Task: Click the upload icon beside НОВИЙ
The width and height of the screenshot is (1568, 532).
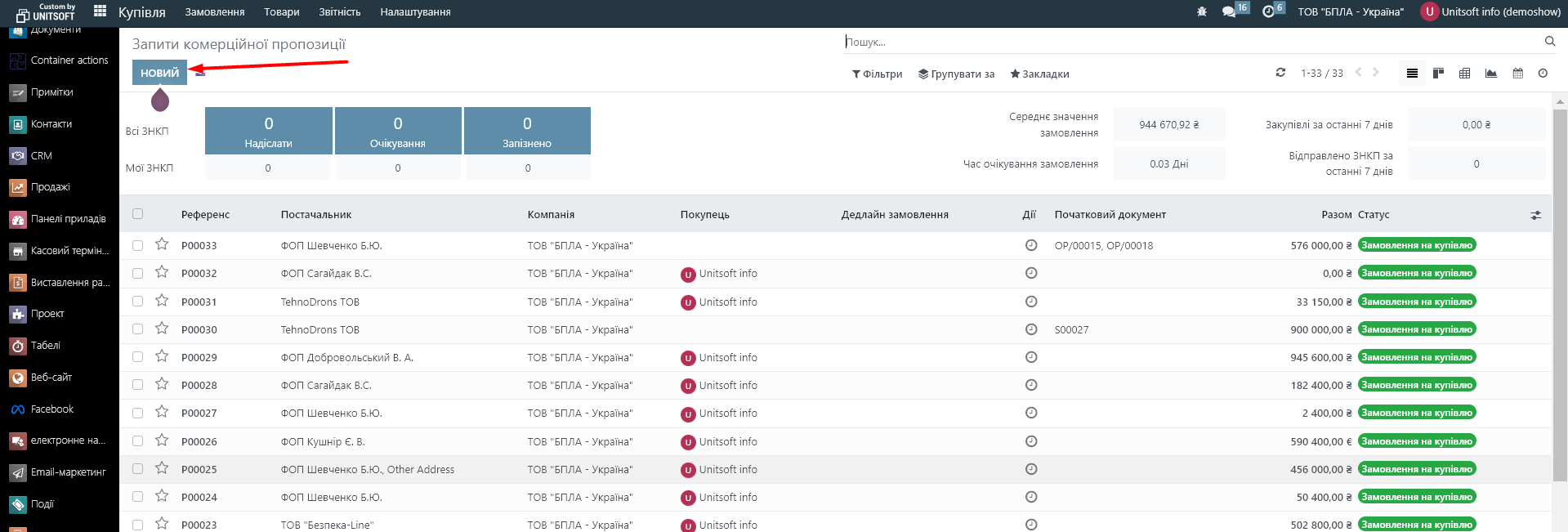Action: point(200,73)
